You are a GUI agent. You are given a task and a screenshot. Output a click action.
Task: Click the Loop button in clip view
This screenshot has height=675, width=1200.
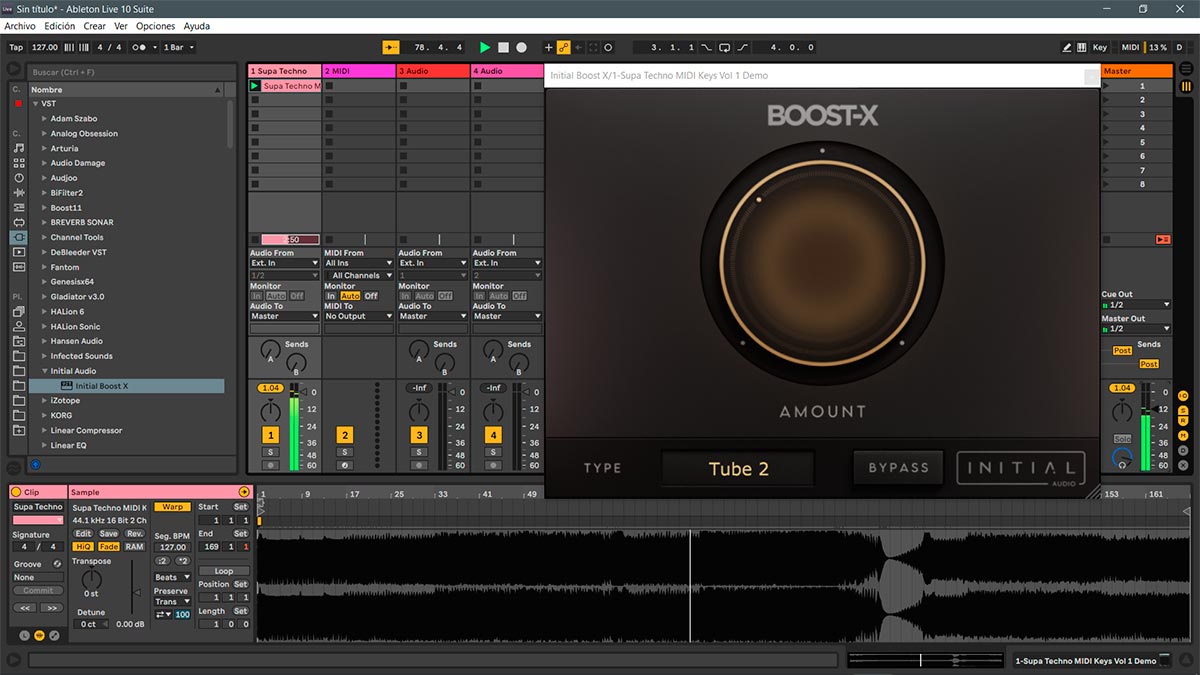coord(224,571)
